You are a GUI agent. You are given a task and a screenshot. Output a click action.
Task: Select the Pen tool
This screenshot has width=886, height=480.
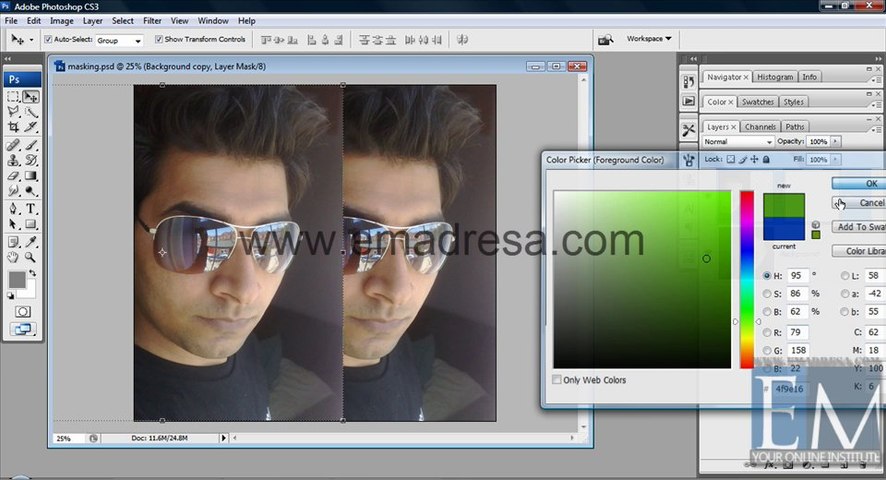click(14, 209)
